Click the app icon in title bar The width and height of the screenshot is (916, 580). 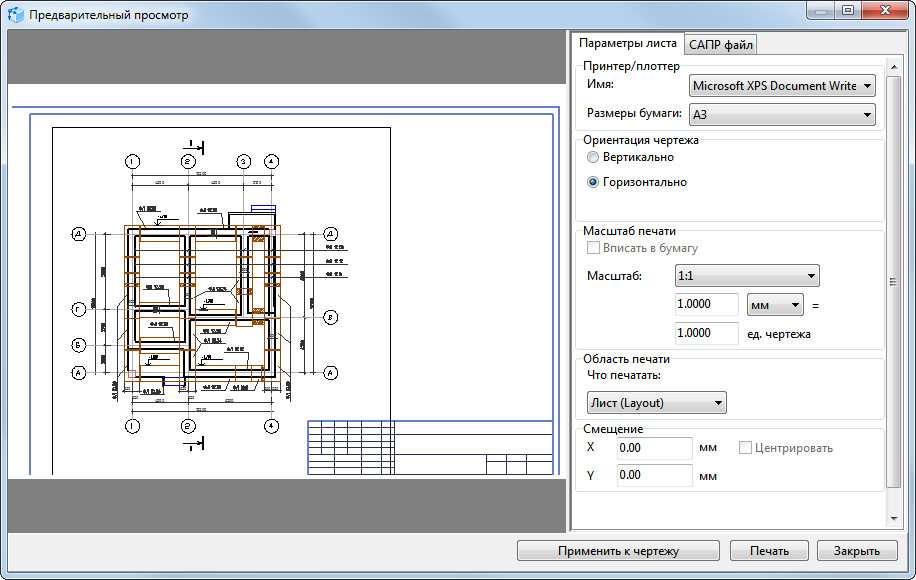point(16,16)
